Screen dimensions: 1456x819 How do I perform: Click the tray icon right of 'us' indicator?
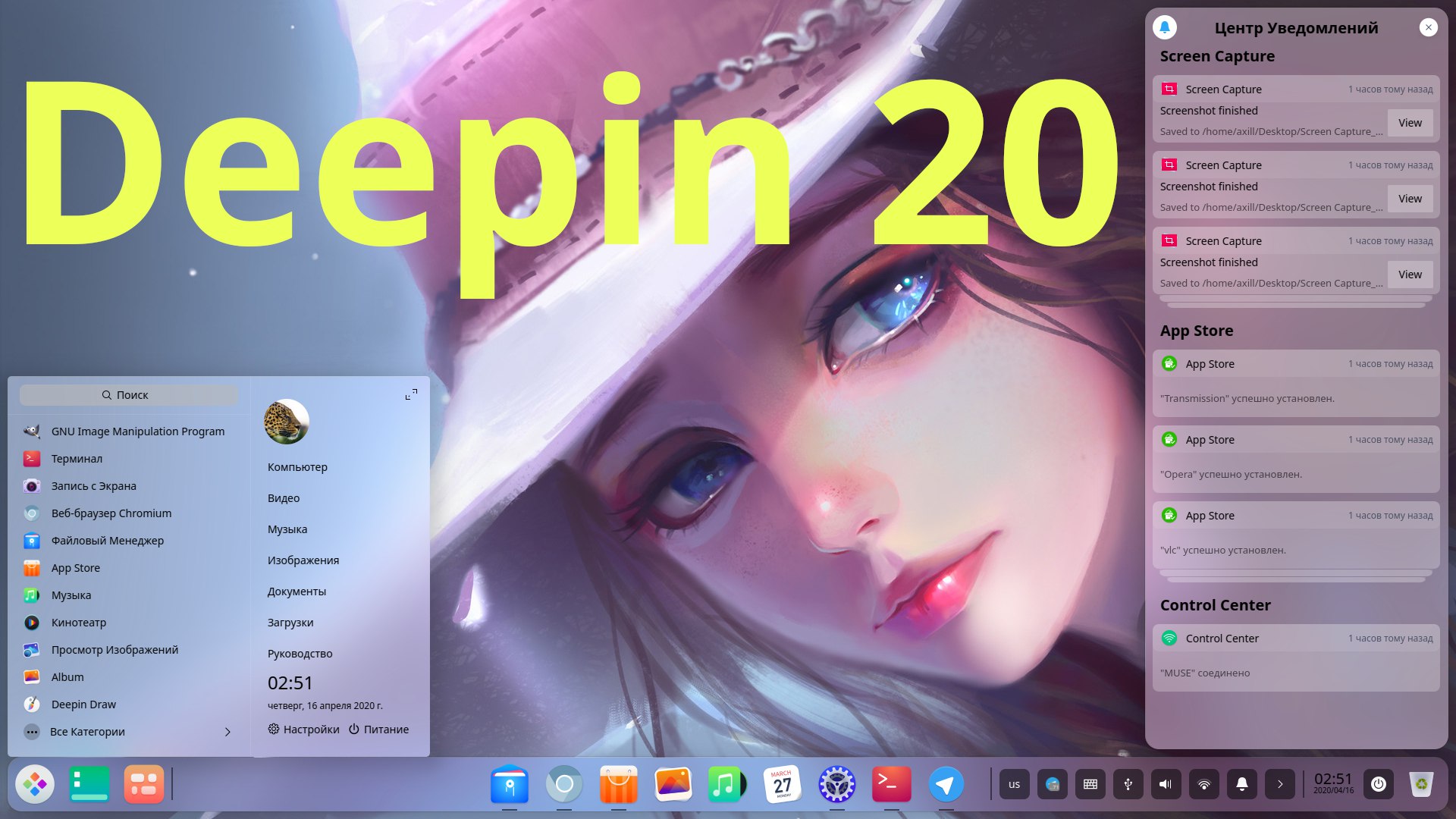pos(1053,784)
